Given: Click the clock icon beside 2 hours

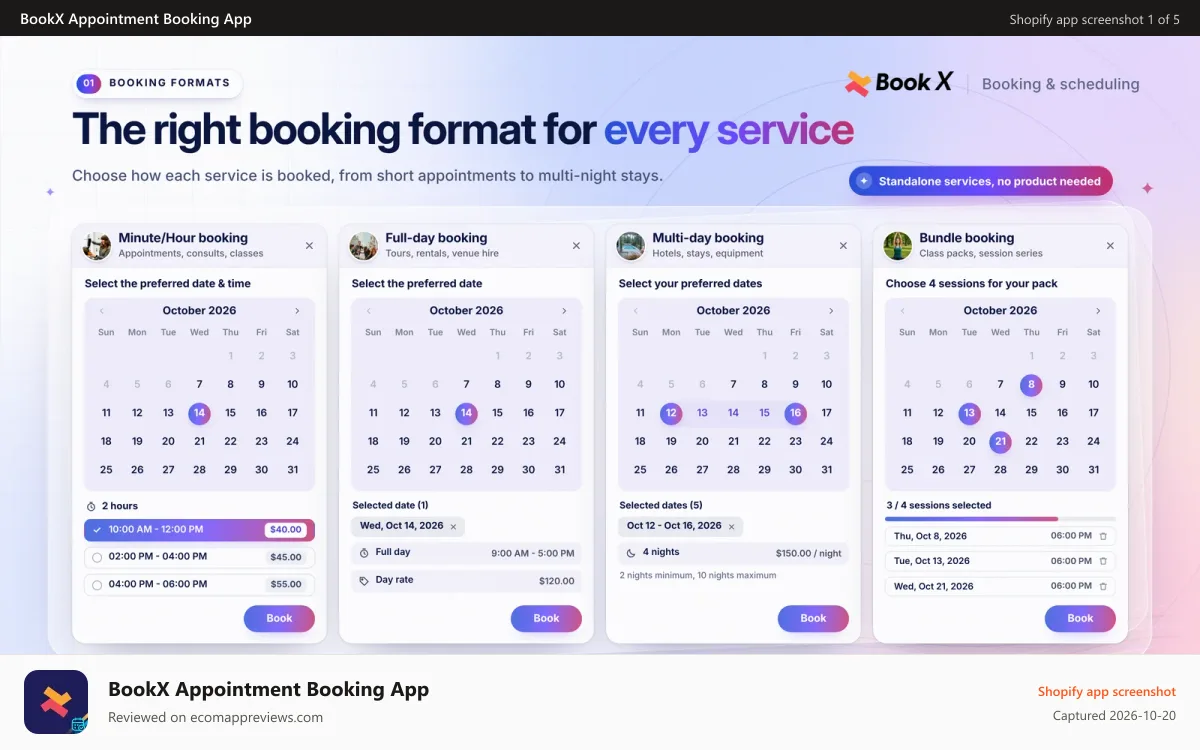Looking at the screenshot, I should tap(91, 506).
